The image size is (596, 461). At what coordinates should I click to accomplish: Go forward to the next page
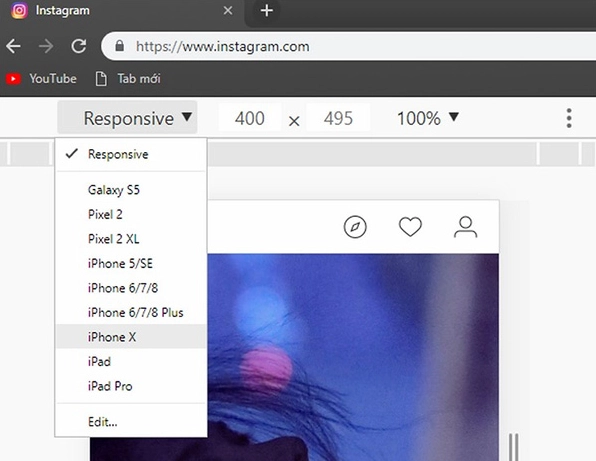pyautogui.click(x=46, y=46)
